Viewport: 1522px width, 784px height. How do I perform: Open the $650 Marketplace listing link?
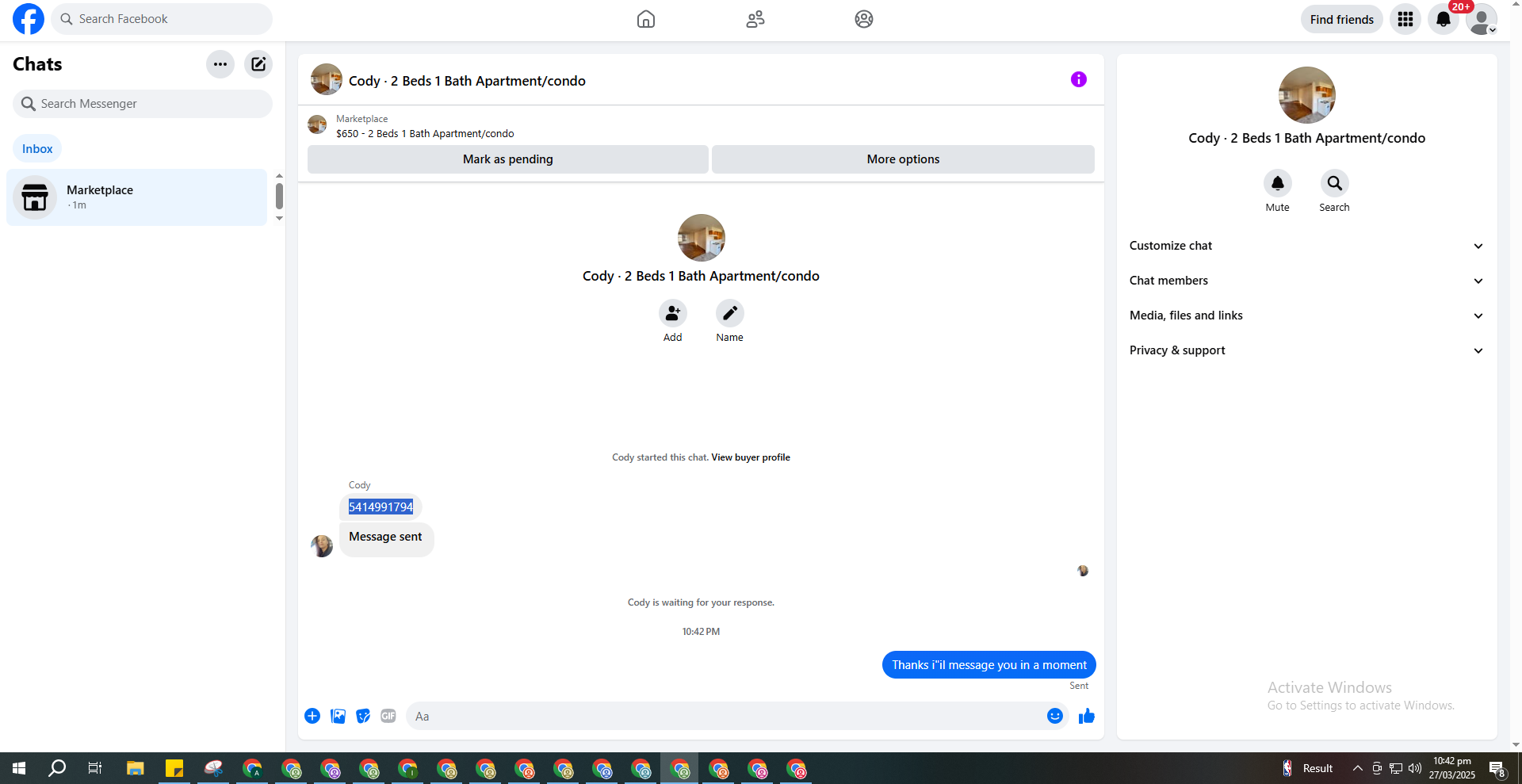(425, 134)
